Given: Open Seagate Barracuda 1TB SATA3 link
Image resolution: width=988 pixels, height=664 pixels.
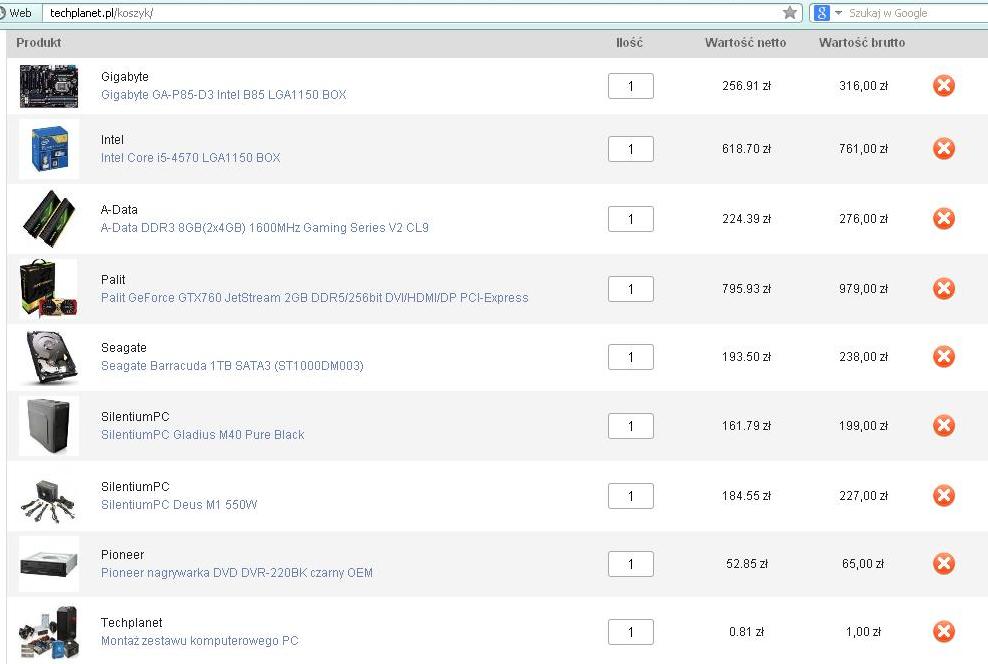Looking at the screenshot, I should tap(232, 365).
